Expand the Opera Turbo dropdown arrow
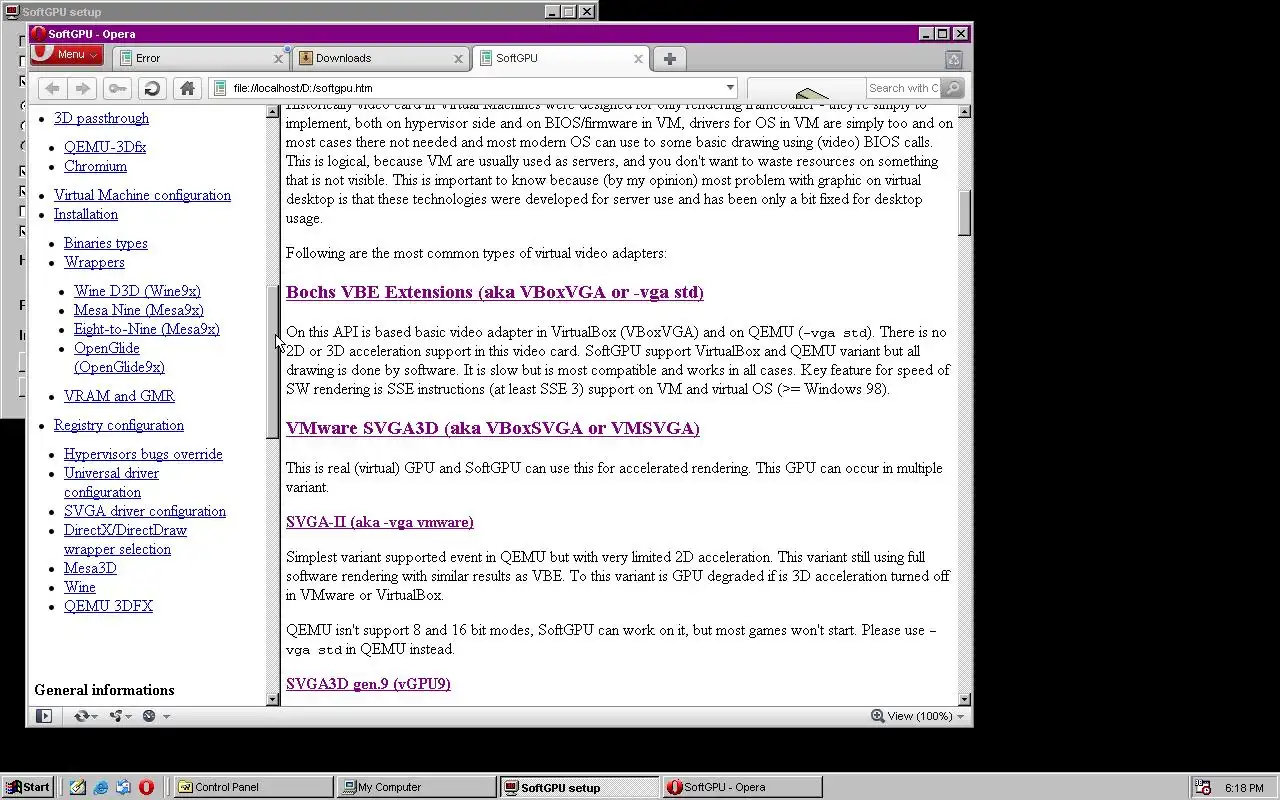The height and width of the screenshot is (800, 1280). (x=166, y=717)
